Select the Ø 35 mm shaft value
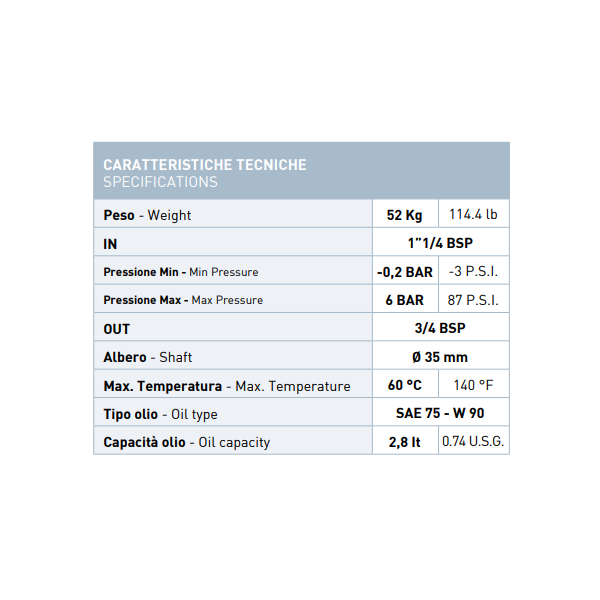Image resolution: width=600 pixels, height=600 pixels. tap(439, 357)
